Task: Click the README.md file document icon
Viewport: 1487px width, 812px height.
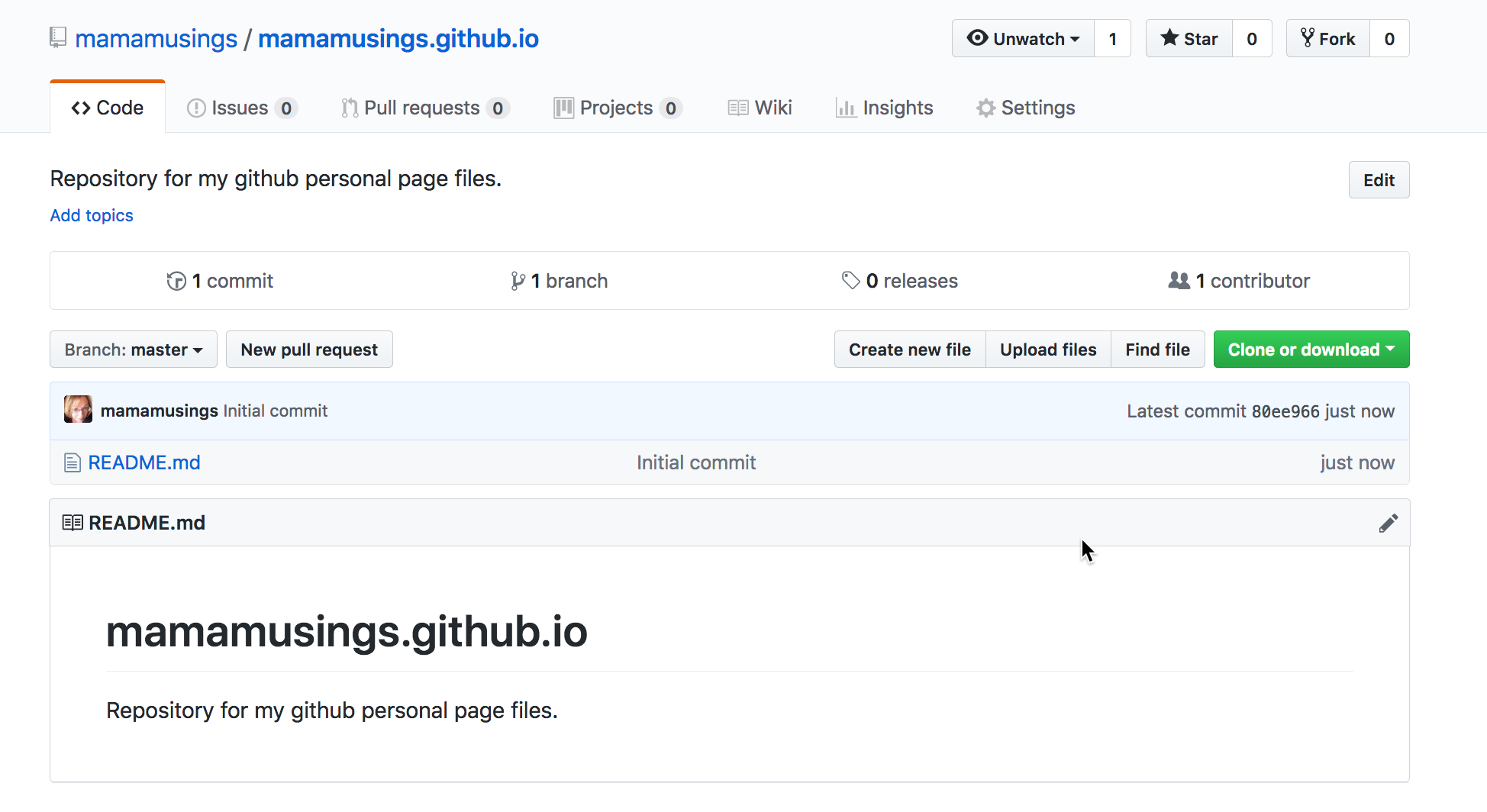Action: [73, 462]
